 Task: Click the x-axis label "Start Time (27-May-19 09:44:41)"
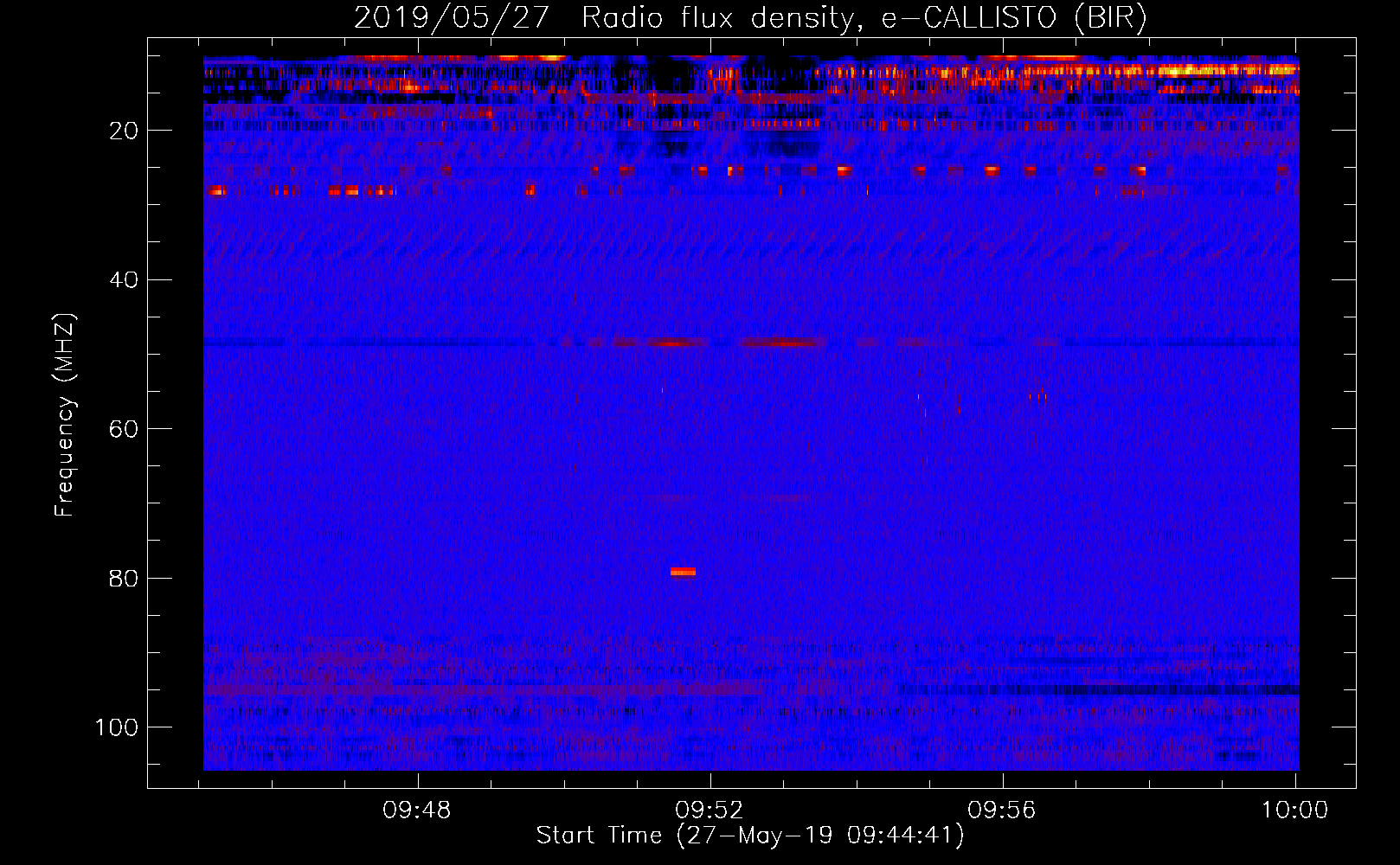coord(750,836)
